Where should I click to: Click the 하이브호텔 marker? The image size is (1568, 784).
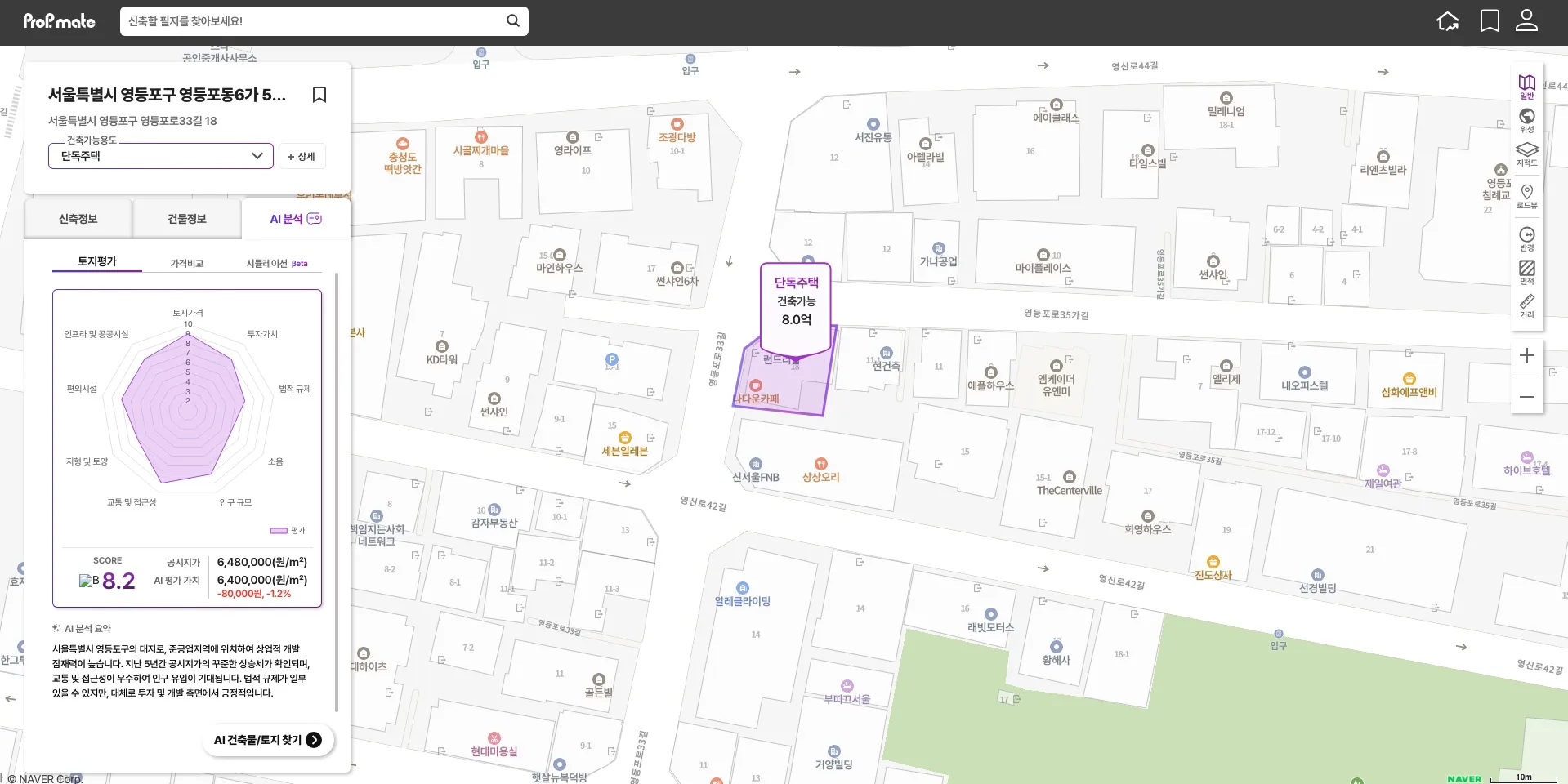[x=1526, y=465]
